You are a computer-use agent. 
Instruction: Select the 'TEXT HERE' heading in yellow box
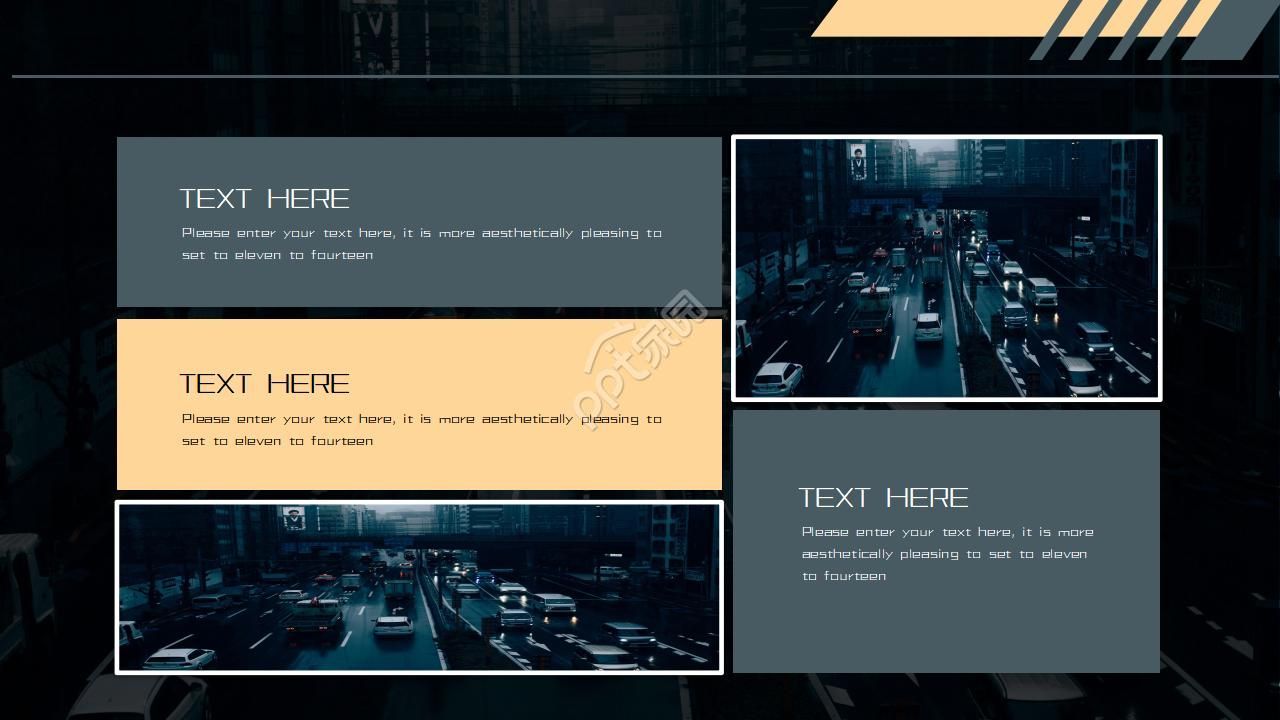[264, 384]
